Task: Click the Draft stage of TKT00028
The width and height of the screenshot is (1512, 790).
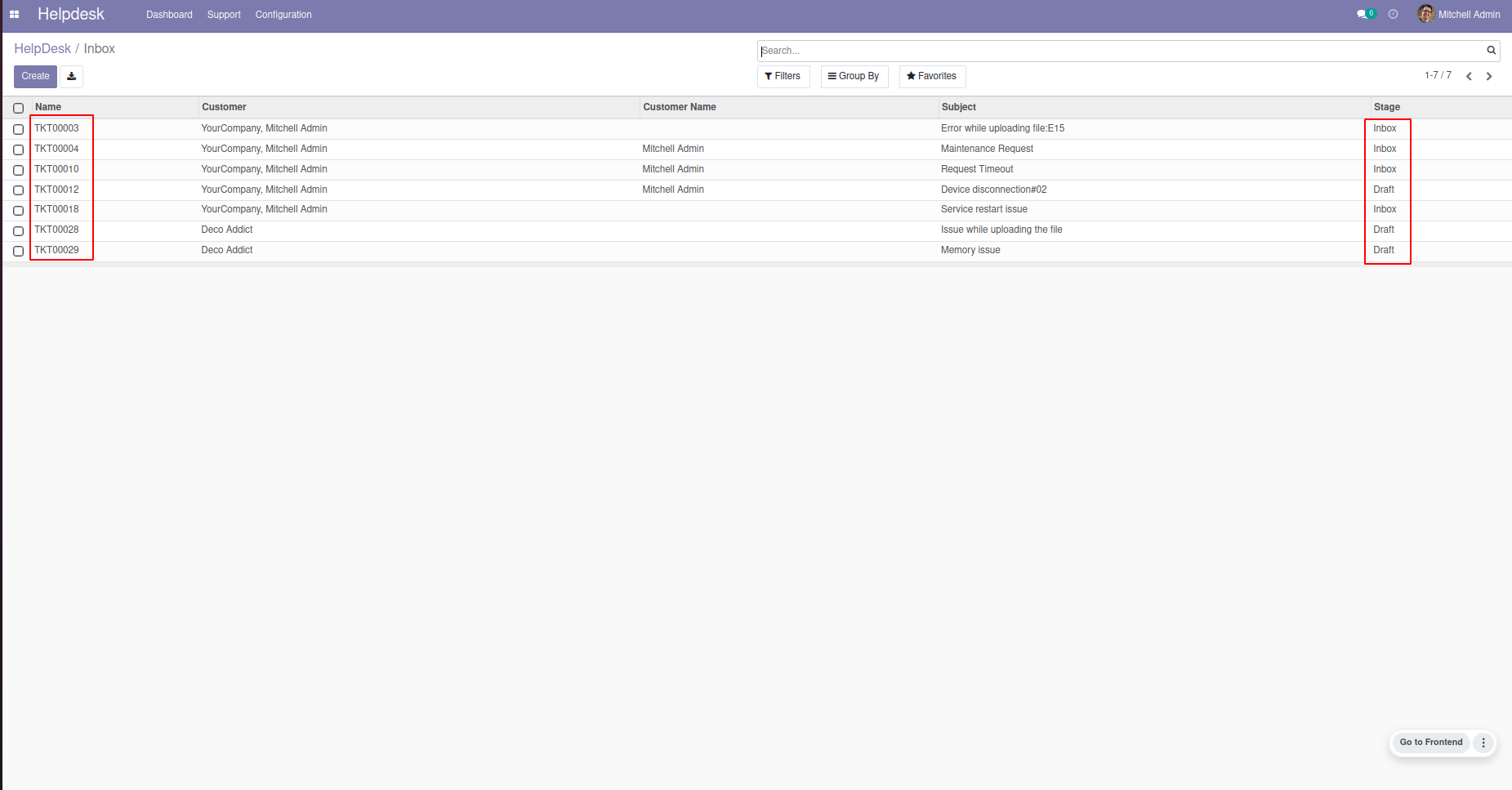Action: [1384, 230]
